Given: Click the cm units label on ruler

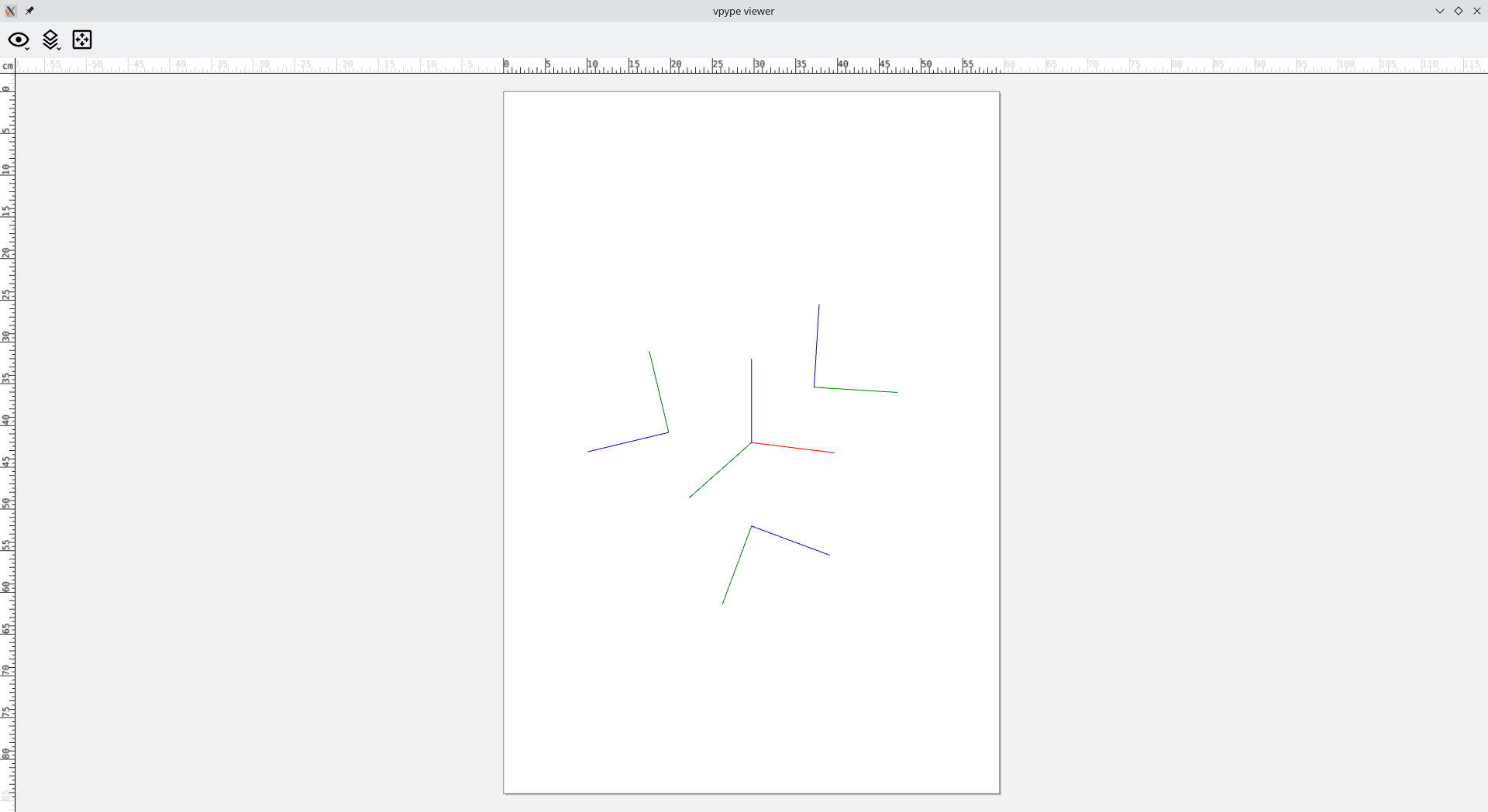Looking at the screenshot, I should (x=8, y=66).
